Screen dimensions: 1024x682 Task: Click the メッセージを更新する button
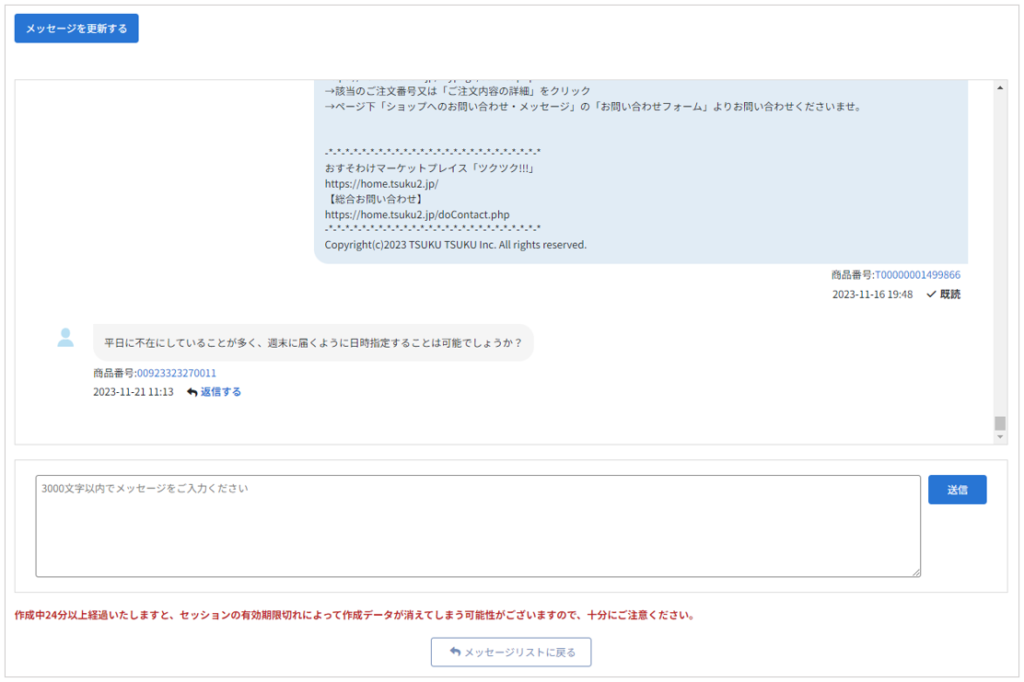(x=76, y=28)
